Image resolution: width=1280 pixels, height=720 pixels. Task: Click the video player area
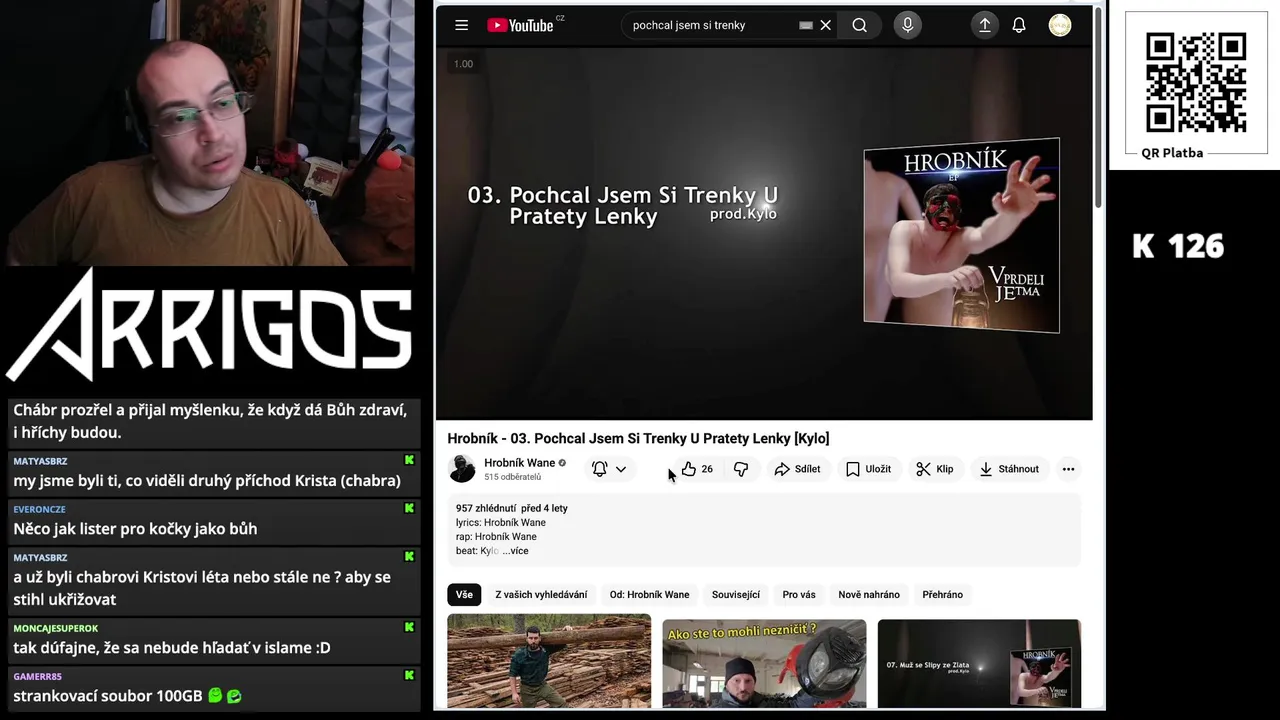(x=764, y=232)
